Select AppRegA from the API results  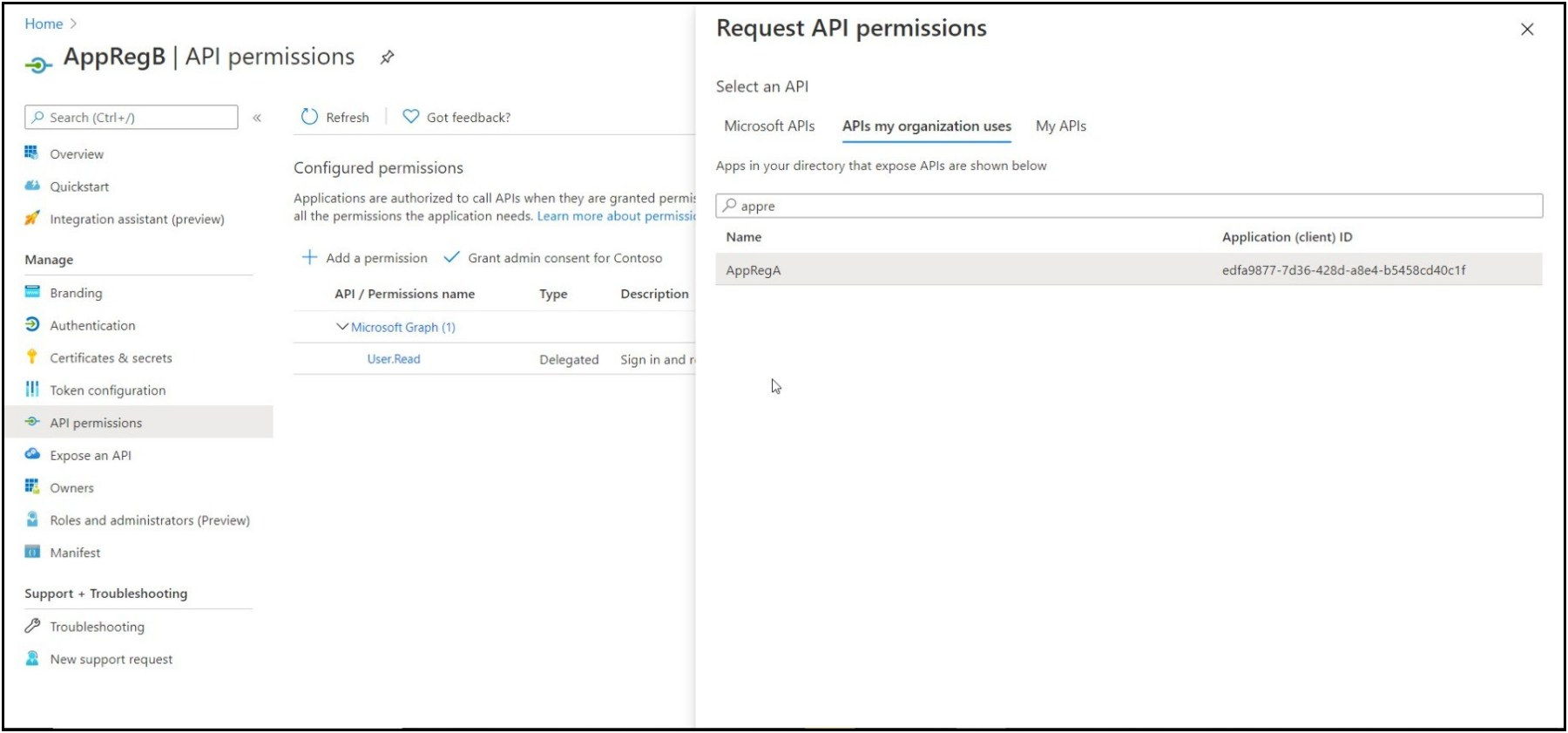coord(754,270)
